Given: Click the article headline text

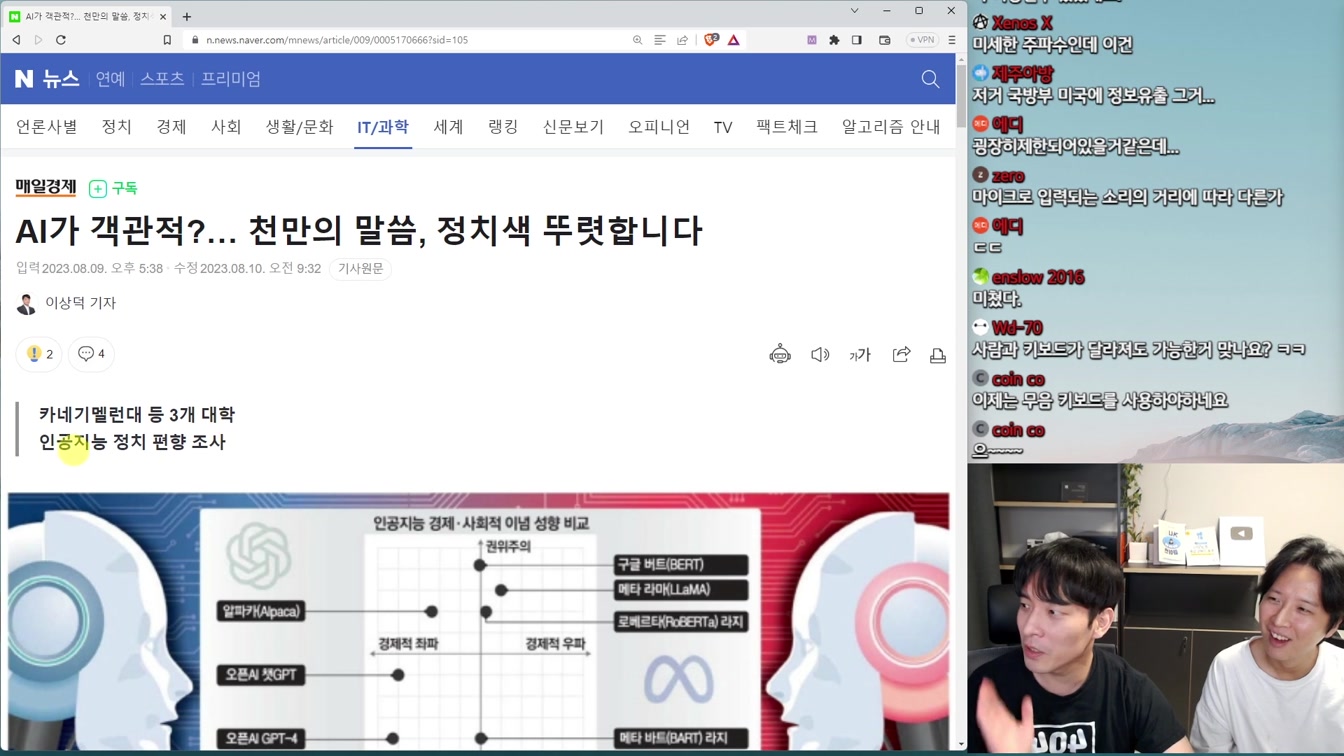Looking at the screenshot, I should tap(359, 230).
